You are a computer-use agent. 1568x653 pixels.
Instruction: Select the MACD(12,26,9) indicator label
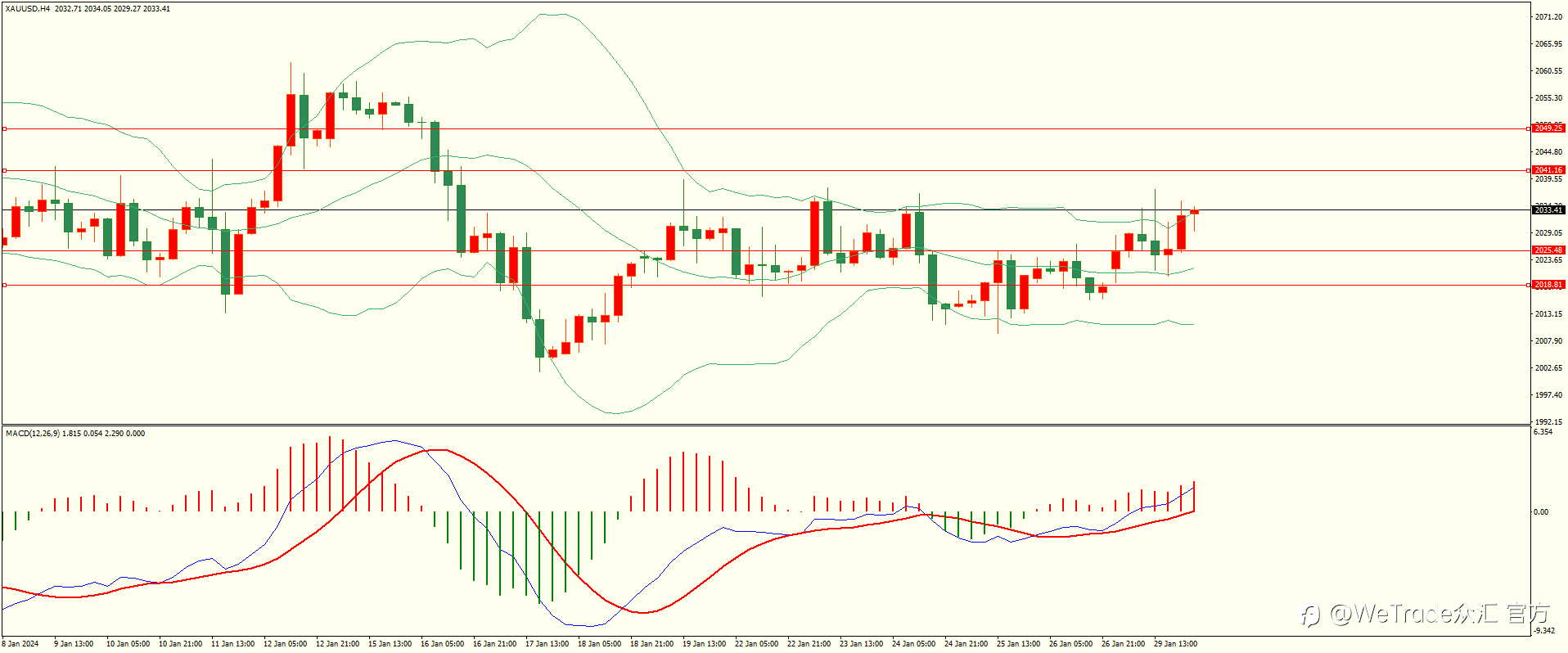point(33,433)
